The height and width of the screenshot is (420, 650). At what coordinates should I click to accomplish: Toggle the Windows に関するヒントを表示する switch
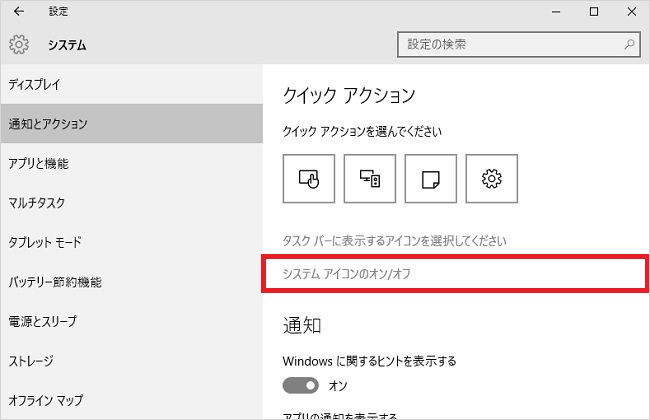[x=301, y=386]
